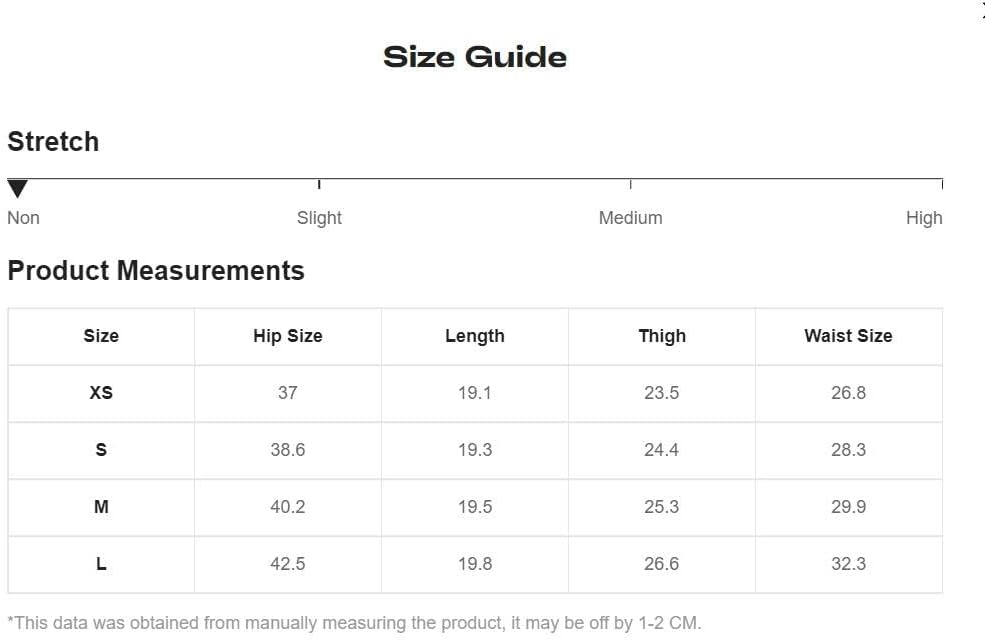Click the Waist Size column header
Screen dimensions: 985x640
coord(848,336)
